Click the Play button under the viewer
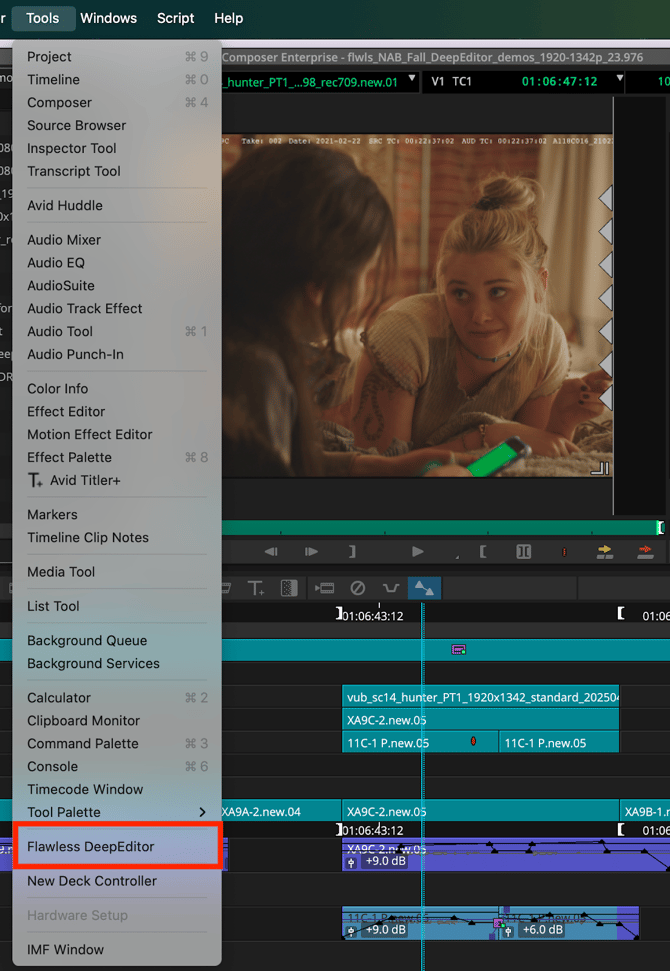This screenshot has height=971, width=670. [417, 551]
